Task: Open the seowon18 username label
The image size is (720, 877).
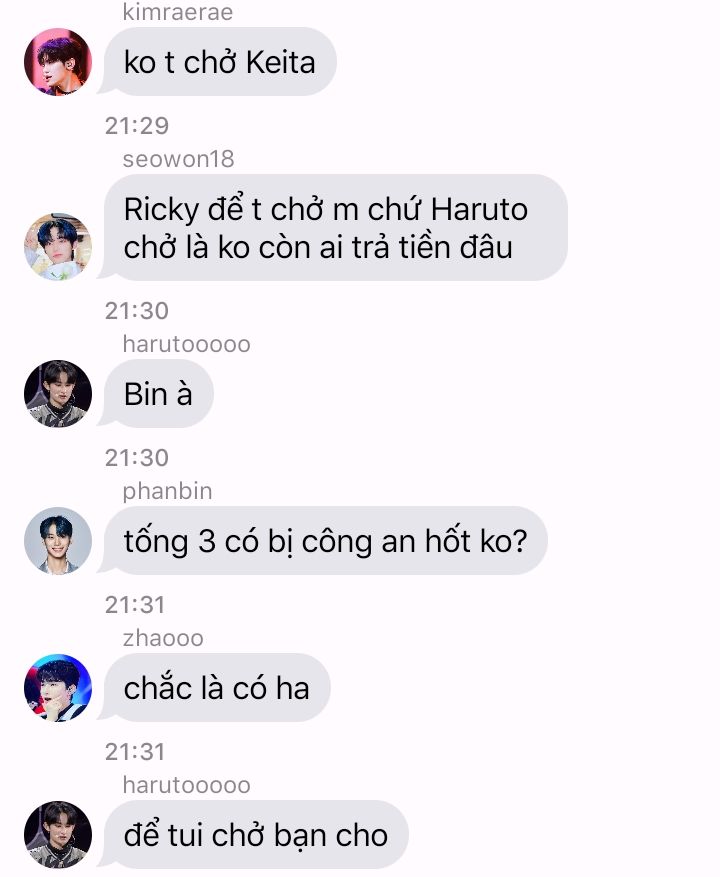Action: (178, 159)
